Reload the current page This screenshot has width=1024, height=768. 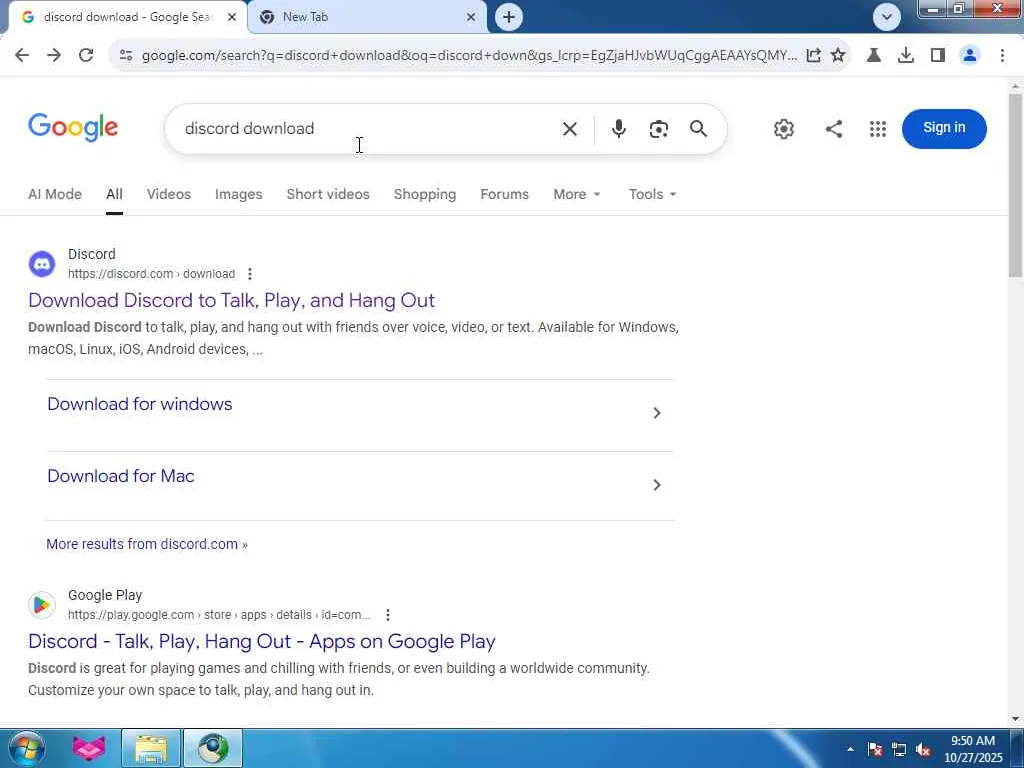tap(86, 56)
